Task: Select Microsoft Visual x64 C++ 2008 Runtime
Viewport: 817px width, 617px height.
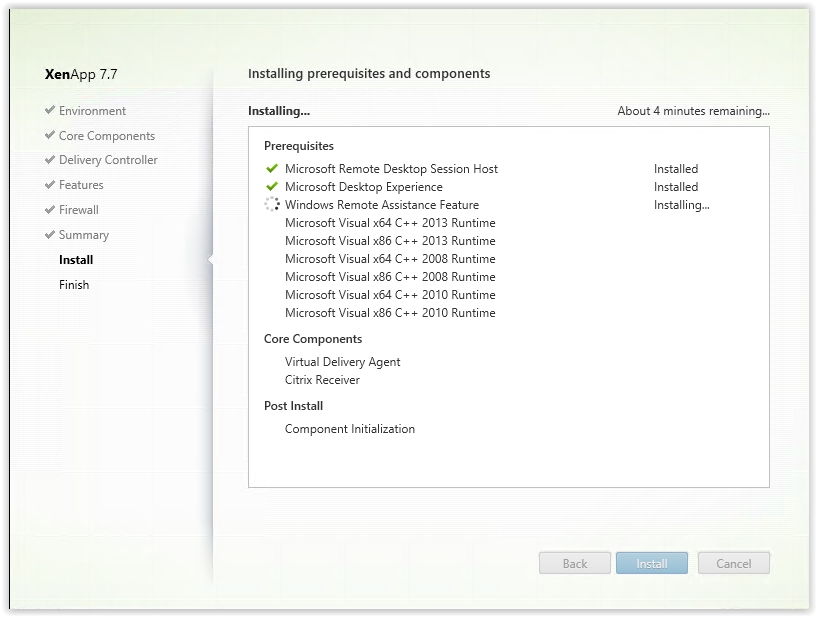Action: (390, 259)
